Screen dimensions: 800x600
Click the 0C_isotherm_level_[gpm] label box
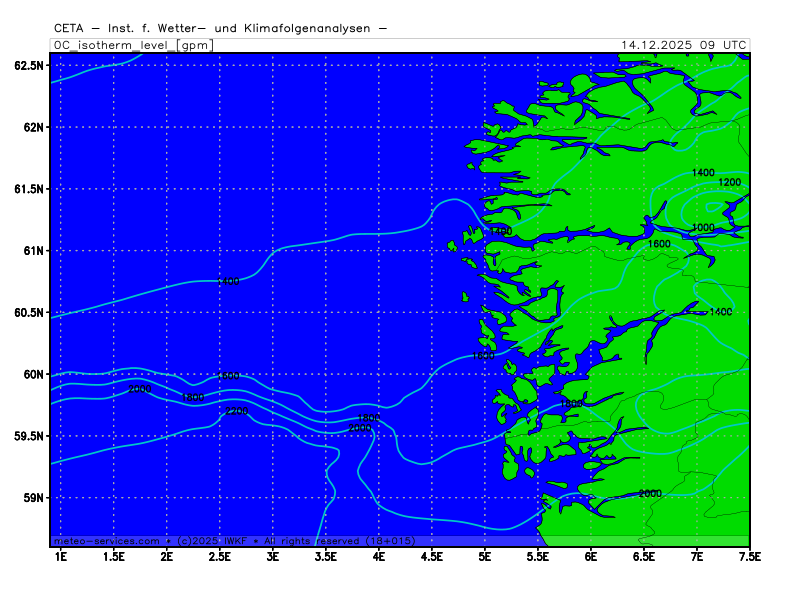[132, 45]
